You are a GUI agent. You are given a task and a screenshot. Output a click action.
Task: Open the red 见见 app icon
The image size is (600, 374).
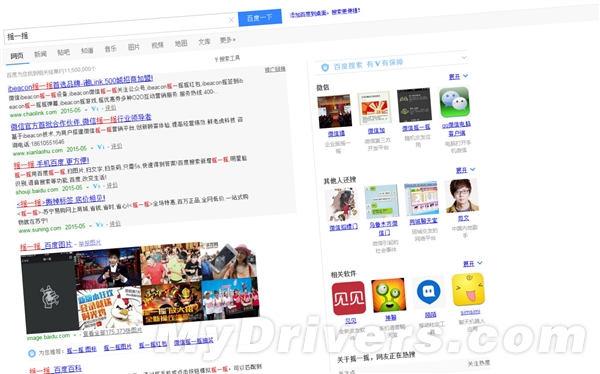point(349,298)
